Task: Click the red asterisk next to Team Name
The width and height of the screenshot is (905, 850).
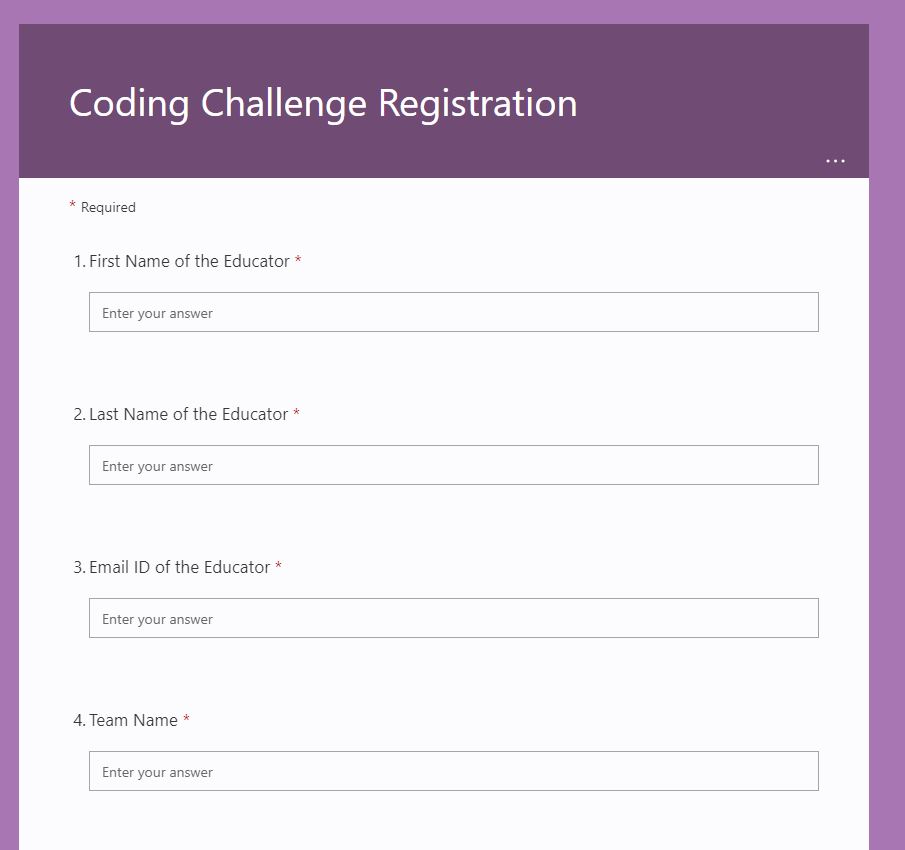Action: click(x=188, y=720)
